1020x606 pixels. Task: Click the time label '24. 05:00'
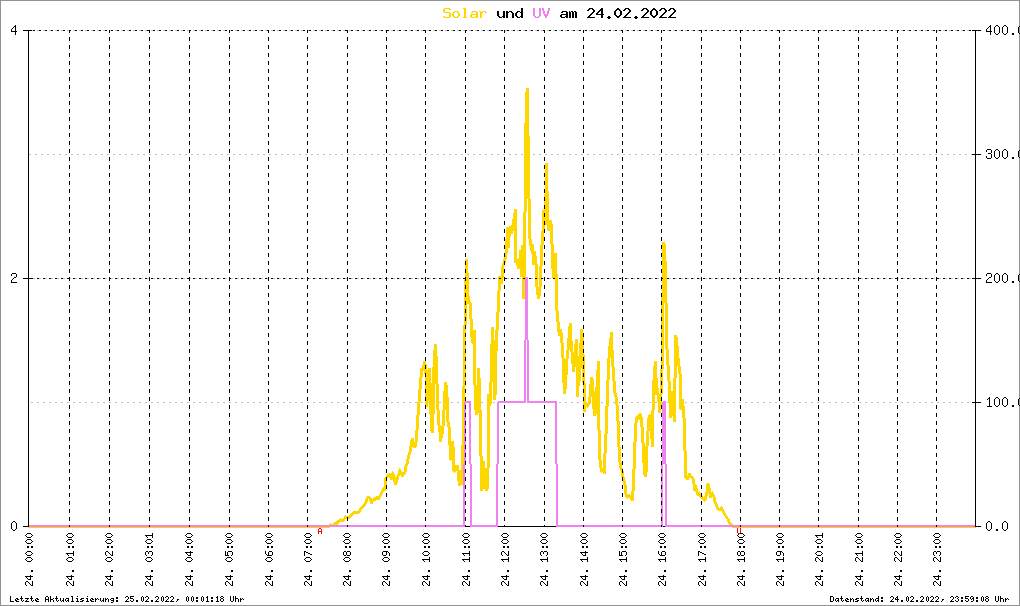click(229, 559)
